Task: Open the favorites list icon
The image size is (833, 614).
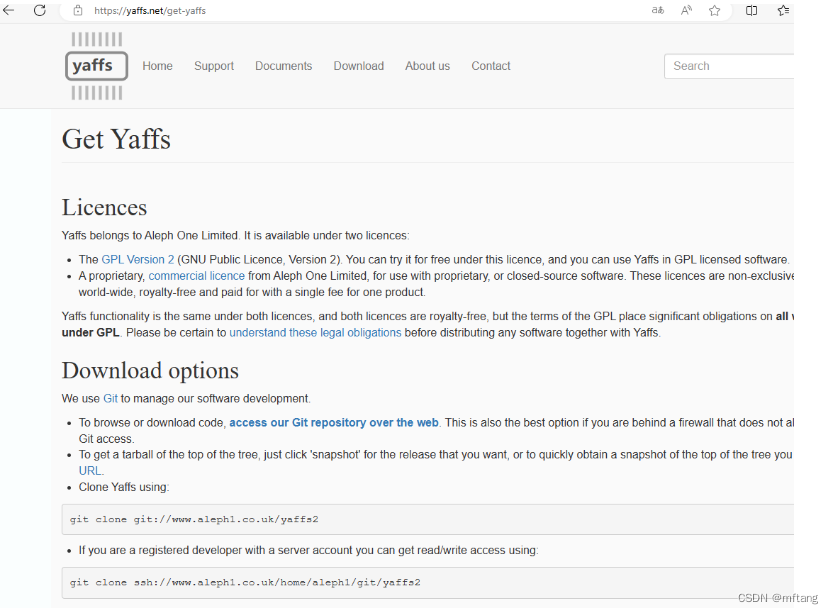Action: pos(783,10)
